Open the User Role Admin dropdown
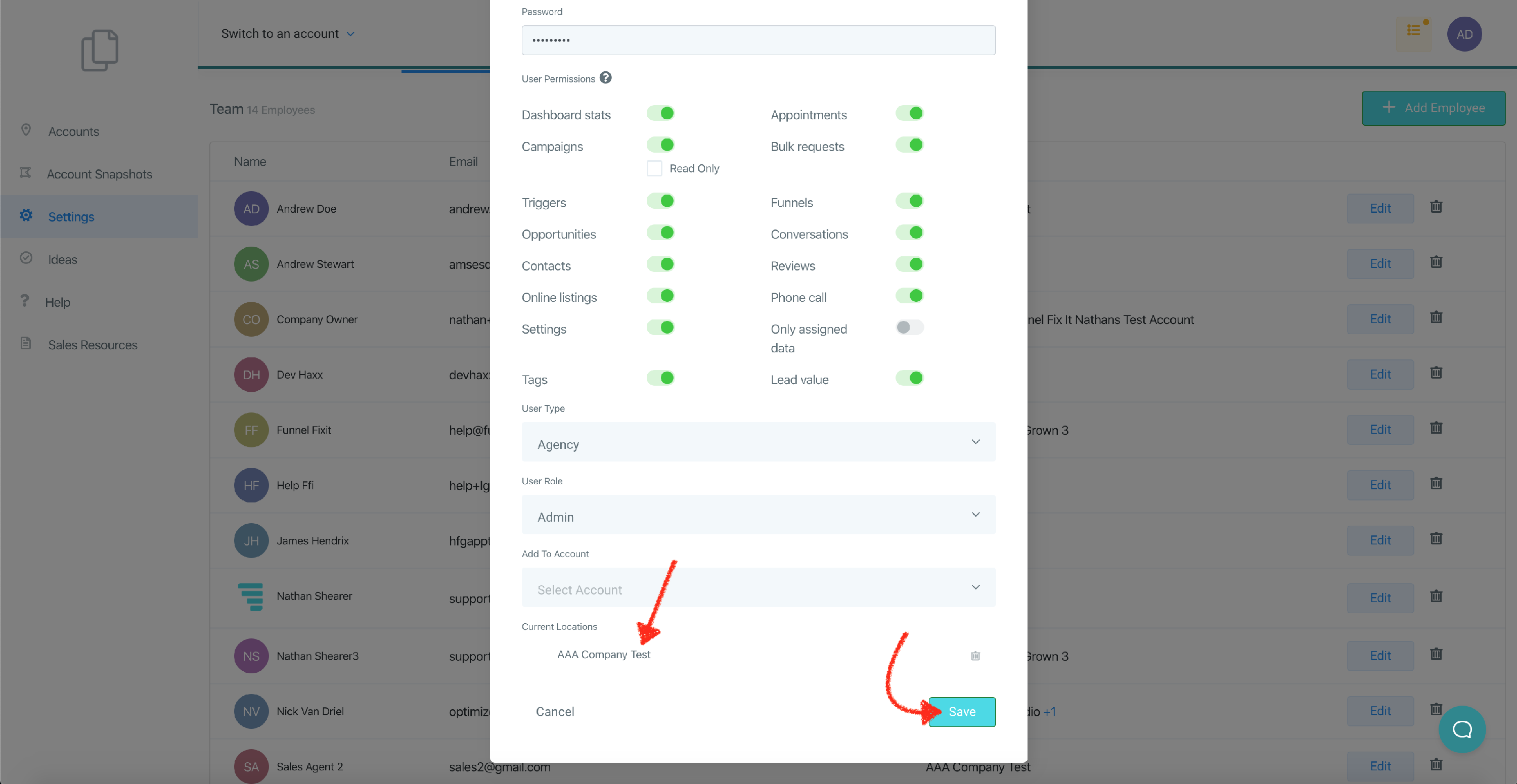This screenshot has width=1517, height=784. coord(758,515)
